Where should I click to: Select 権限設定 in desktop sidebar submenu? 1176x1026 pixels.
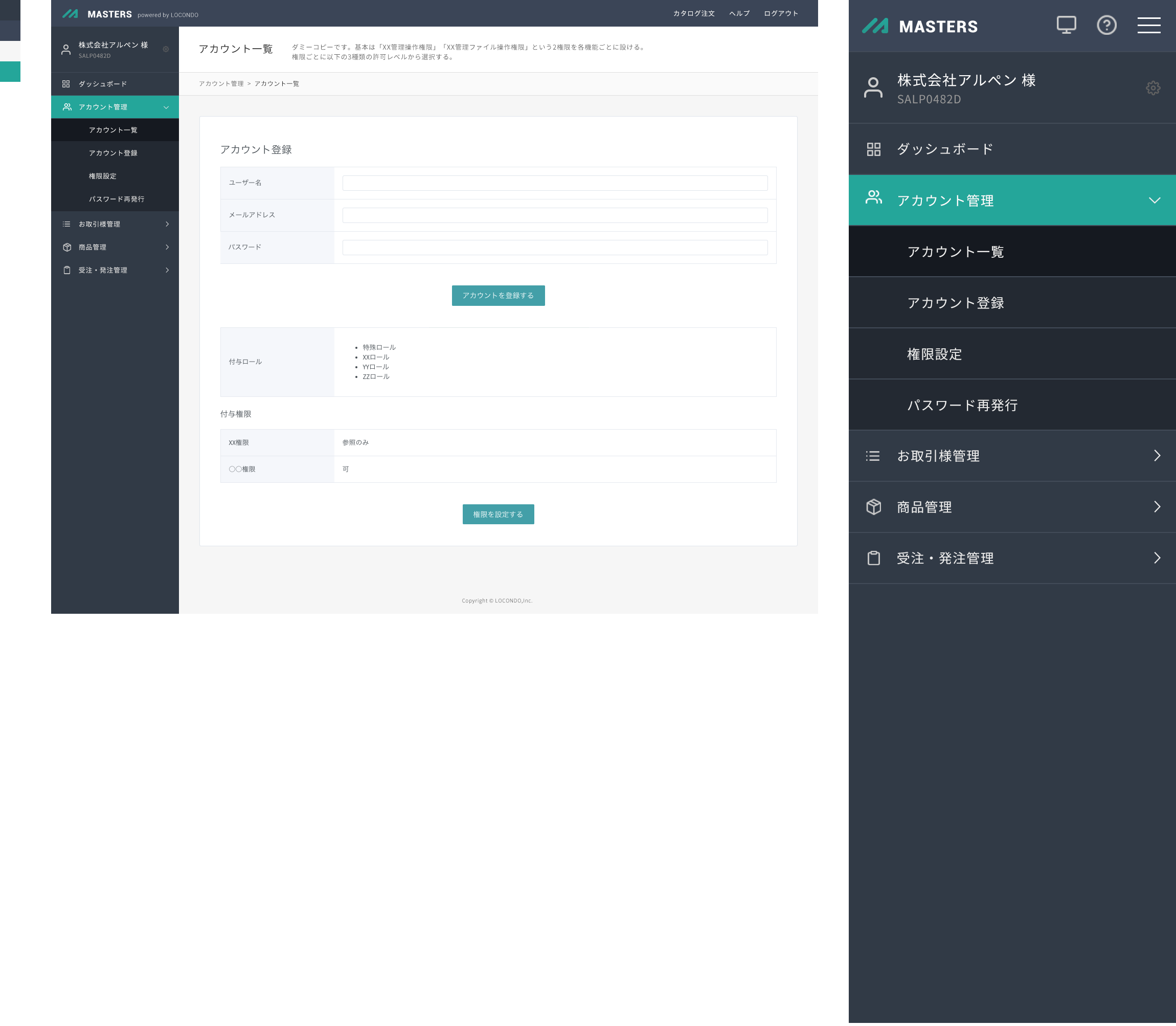coord(102,176)
